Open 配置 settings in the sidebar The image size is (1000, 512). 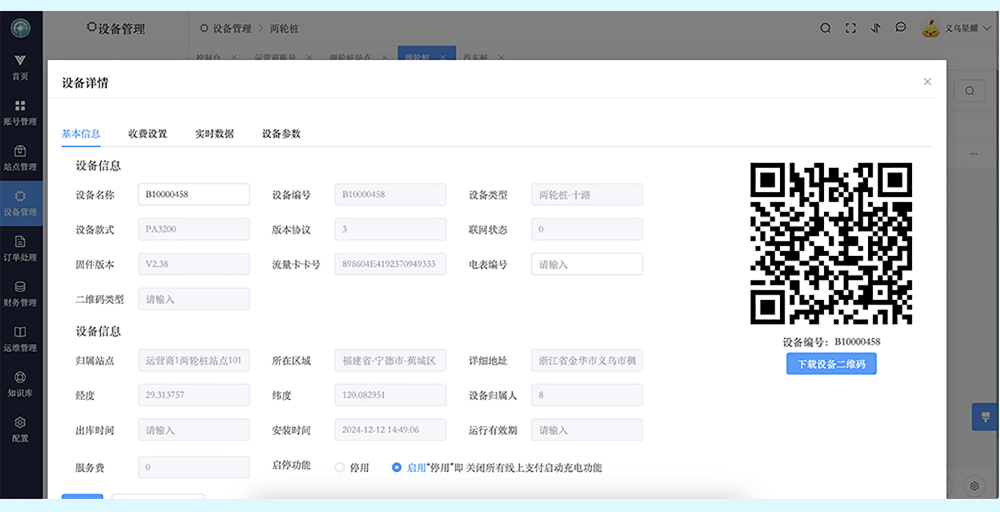[x=20, y=429]
